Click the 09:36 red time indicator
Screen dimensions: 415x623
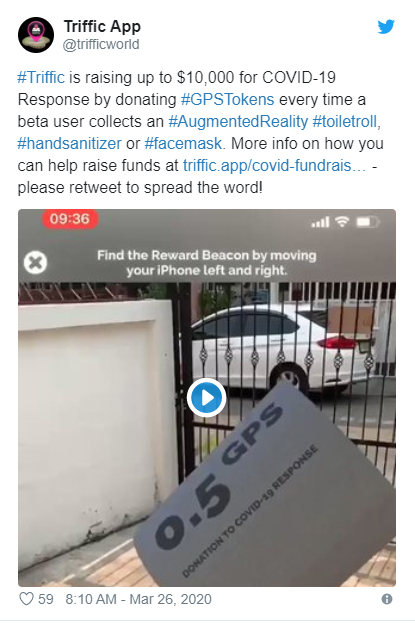pos(70,219)
